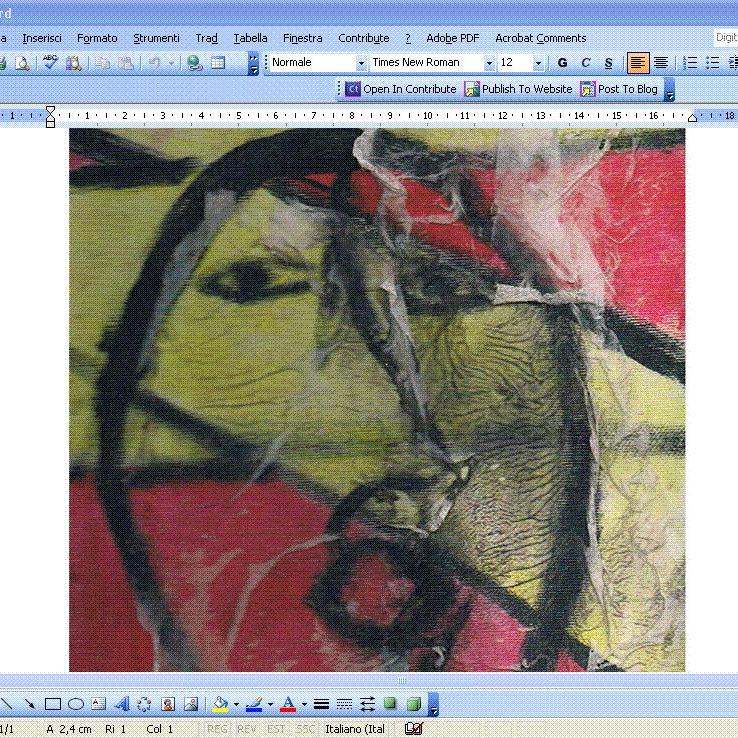Apply the fill color bucket
This screenshot has width=738, height=738.
[x=220, y=704]
